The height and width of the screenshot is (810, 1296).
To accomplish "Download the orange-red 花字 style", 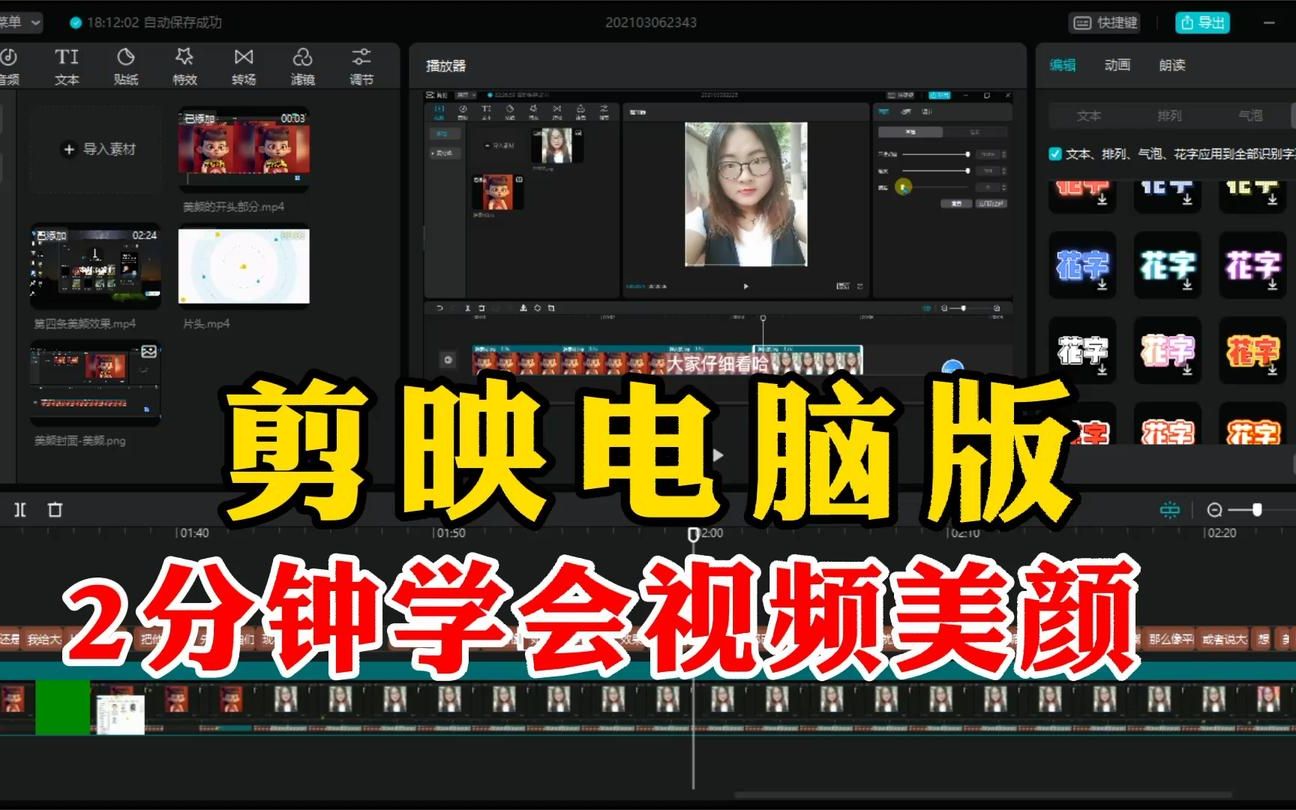I will [1272, 370].
